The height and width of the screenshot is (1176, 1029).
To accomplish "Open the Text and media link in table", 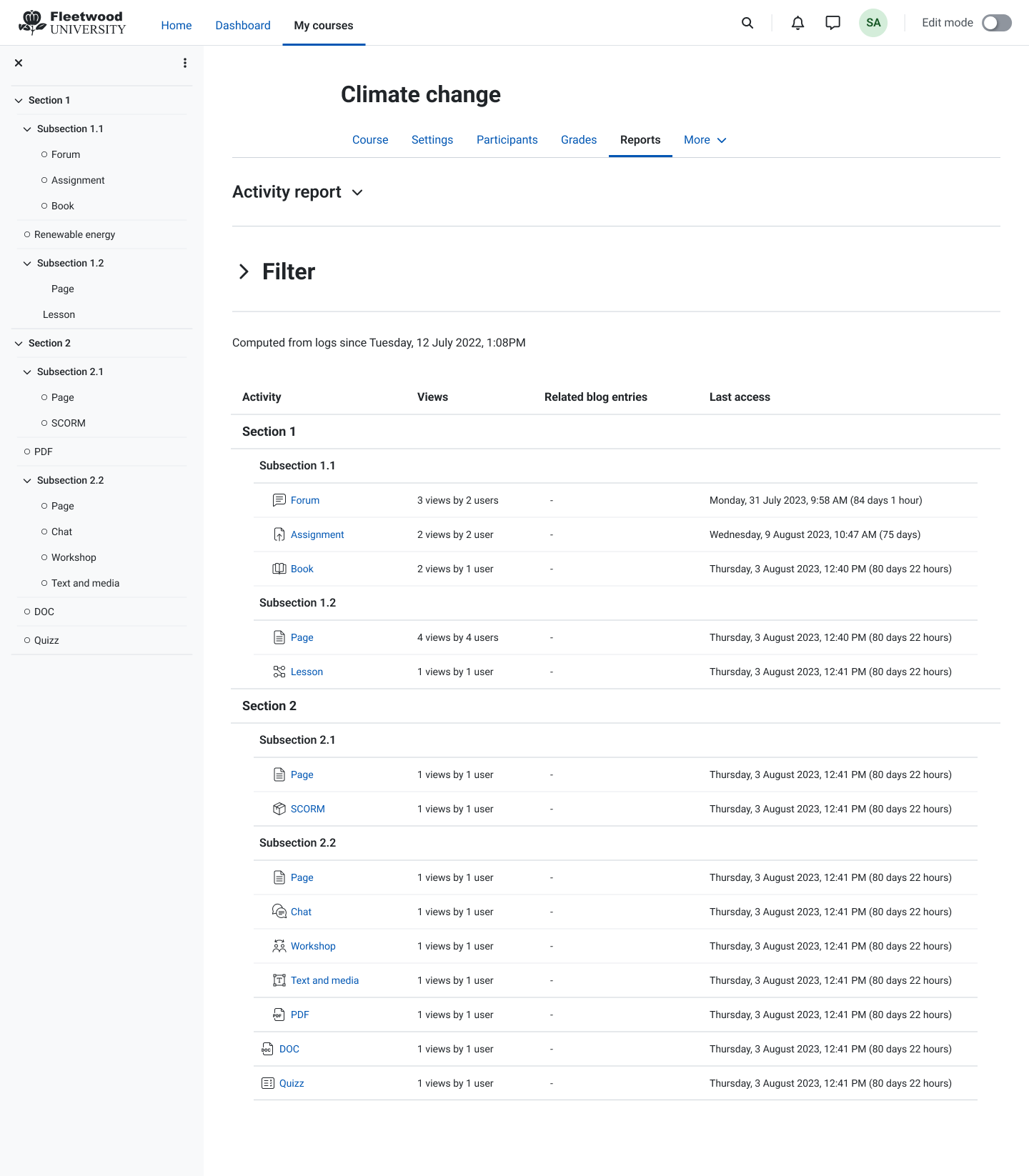I will click(x=324, y=980).
